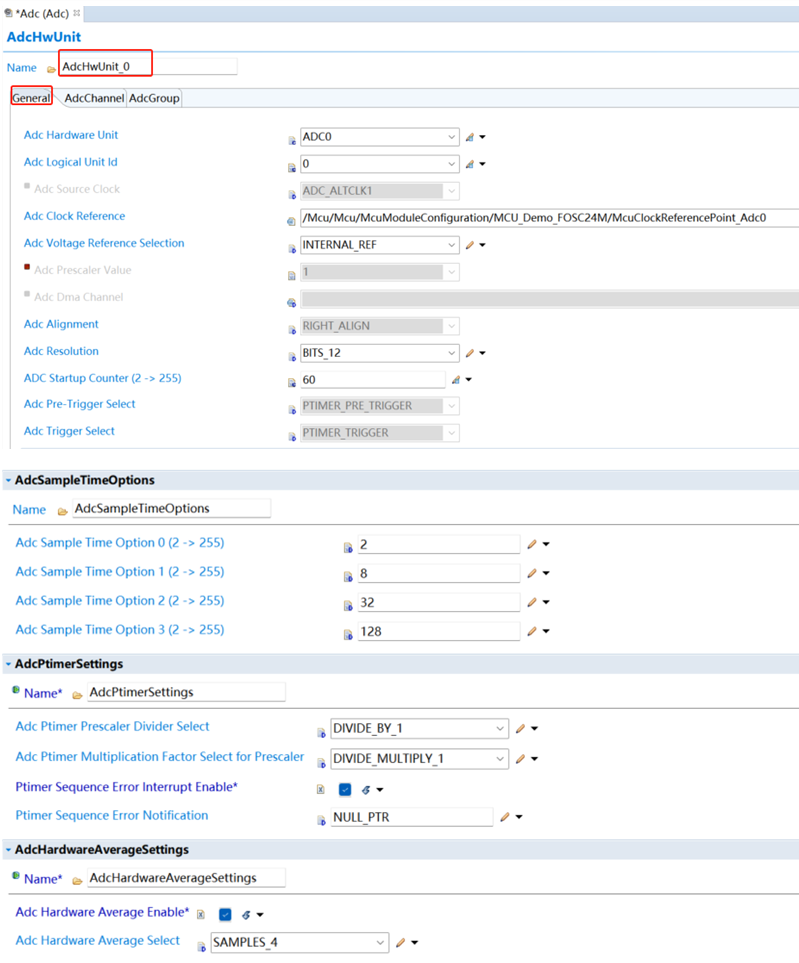Open the Adc Hardware Unit ADC0 dropdown

tap(452, 137)
